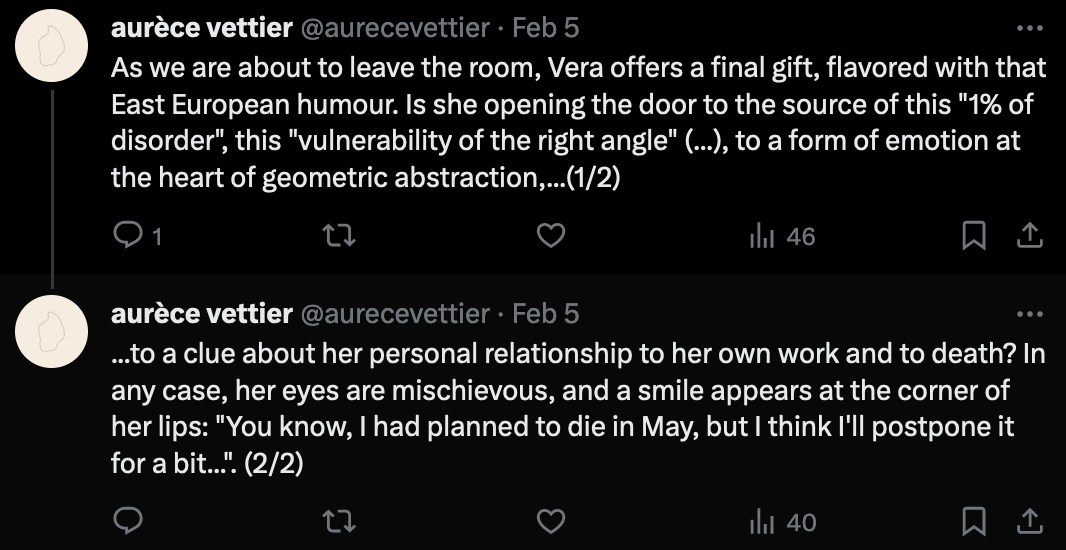Image resolution: width=1066 pixels, height=550 pixels.
Task: Like the second tweet (2/2)
Action: (x=552, y=521)
